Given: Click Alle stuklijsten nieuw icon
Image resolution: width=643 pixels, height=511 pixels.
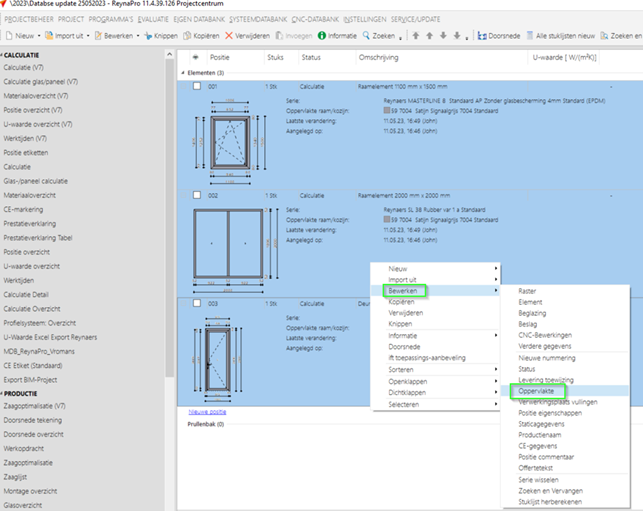Looking at the screenshot, I should [530, 36].
